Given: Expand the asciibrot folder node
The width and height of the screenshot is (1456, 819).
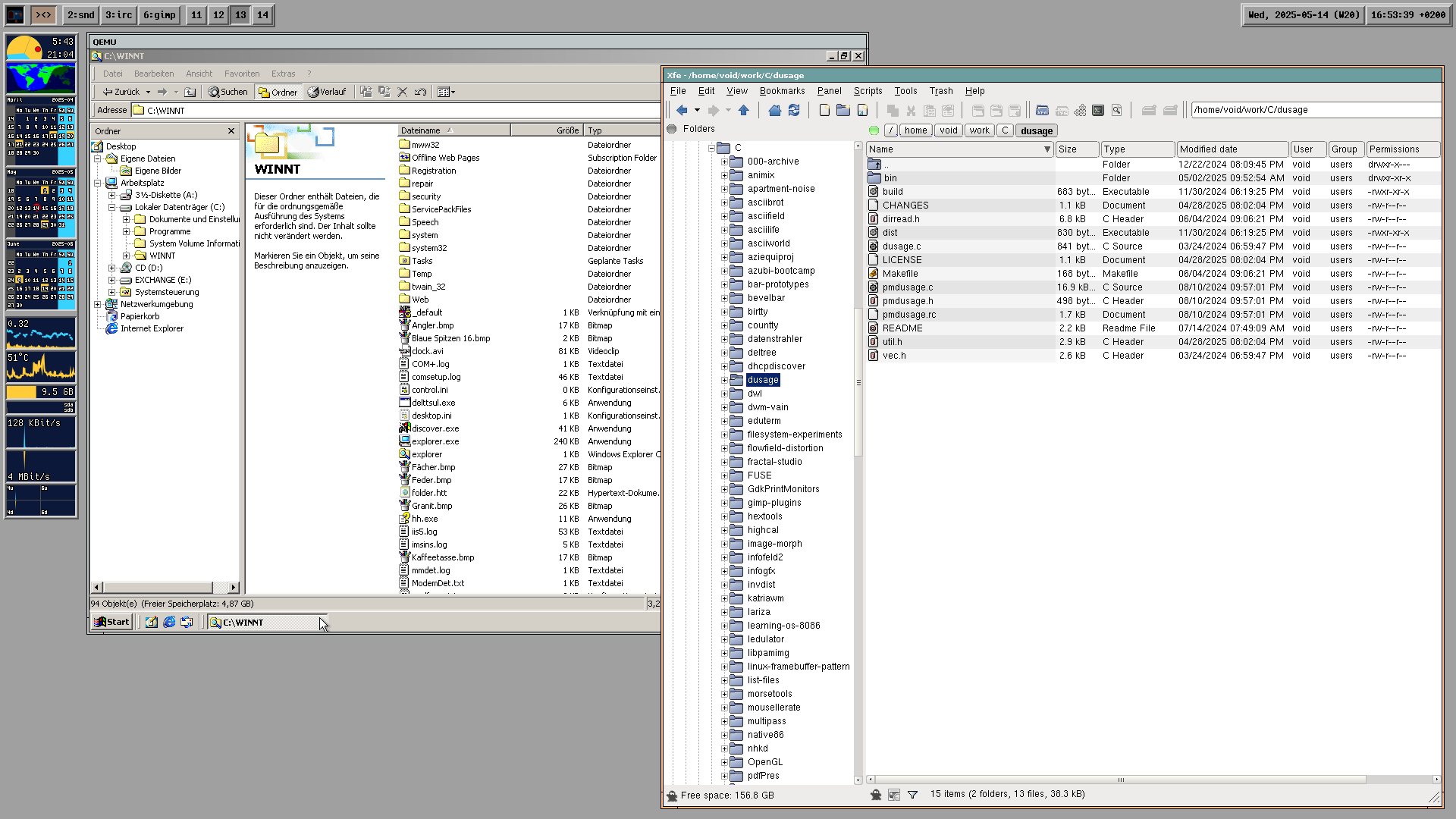Looking at the screenshot, I should [724, 202].
